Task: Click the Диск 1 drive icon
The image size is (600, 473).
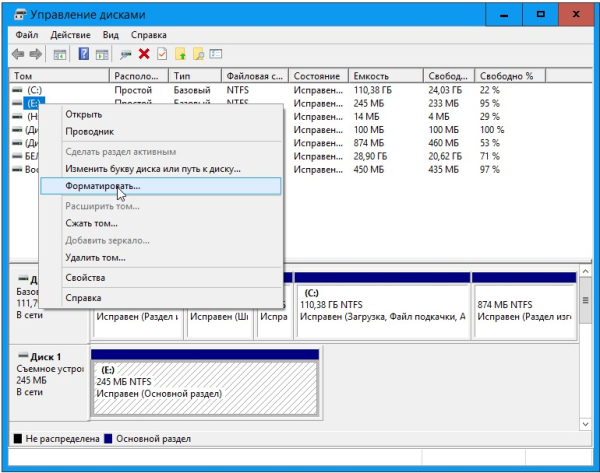Action: (23, 356)
